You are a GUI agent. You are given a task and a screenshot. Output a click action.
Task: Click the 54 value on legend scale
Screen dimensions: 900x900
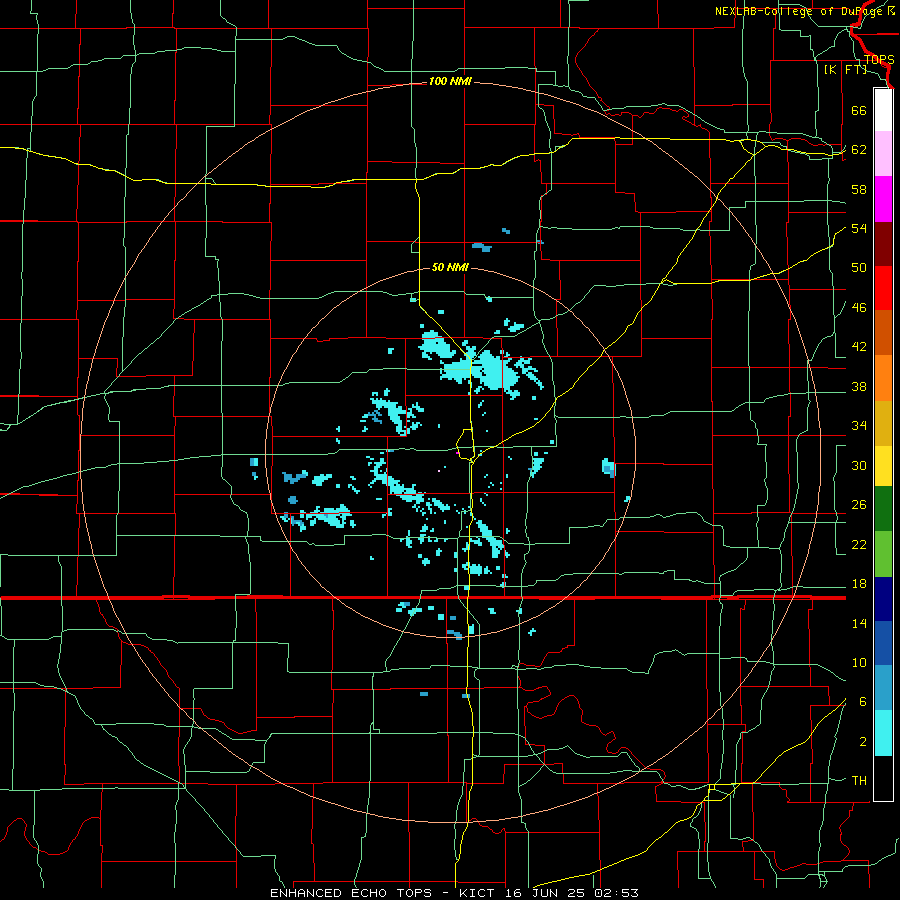pyautogui.click(x=859, y=228)
